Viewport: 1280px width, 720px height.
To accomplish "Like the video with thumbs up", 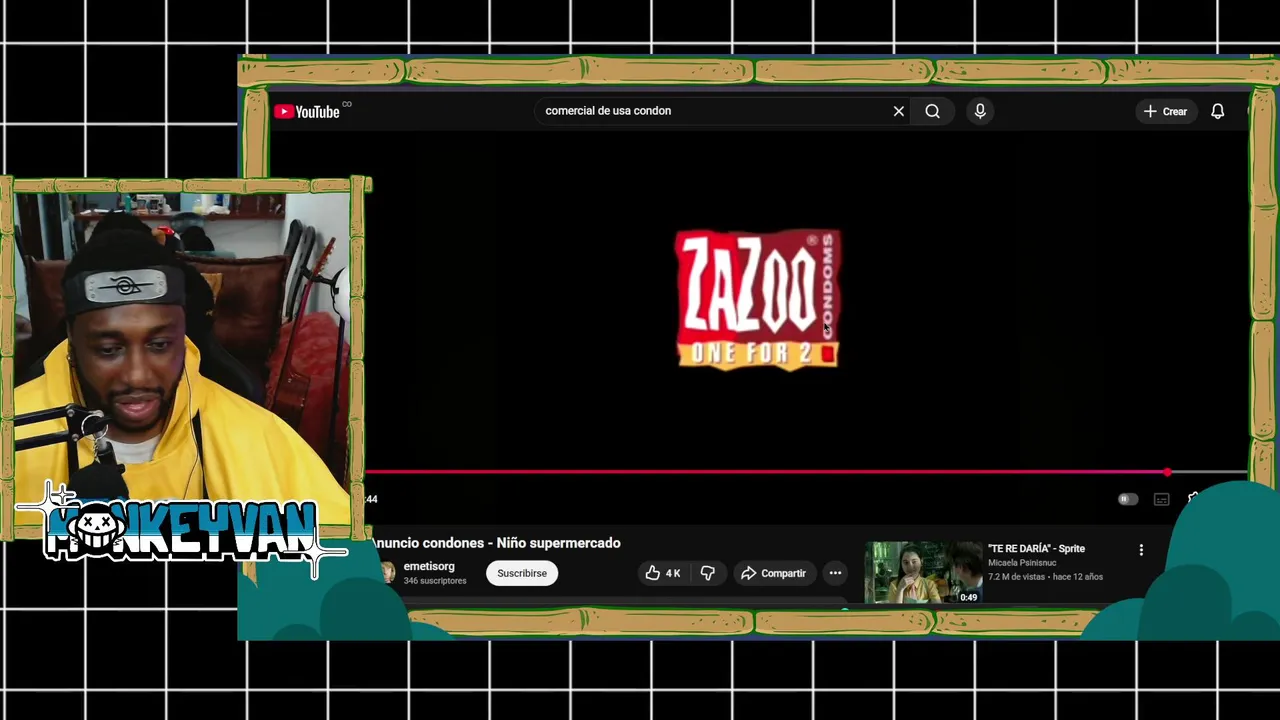I will (663, 573).
